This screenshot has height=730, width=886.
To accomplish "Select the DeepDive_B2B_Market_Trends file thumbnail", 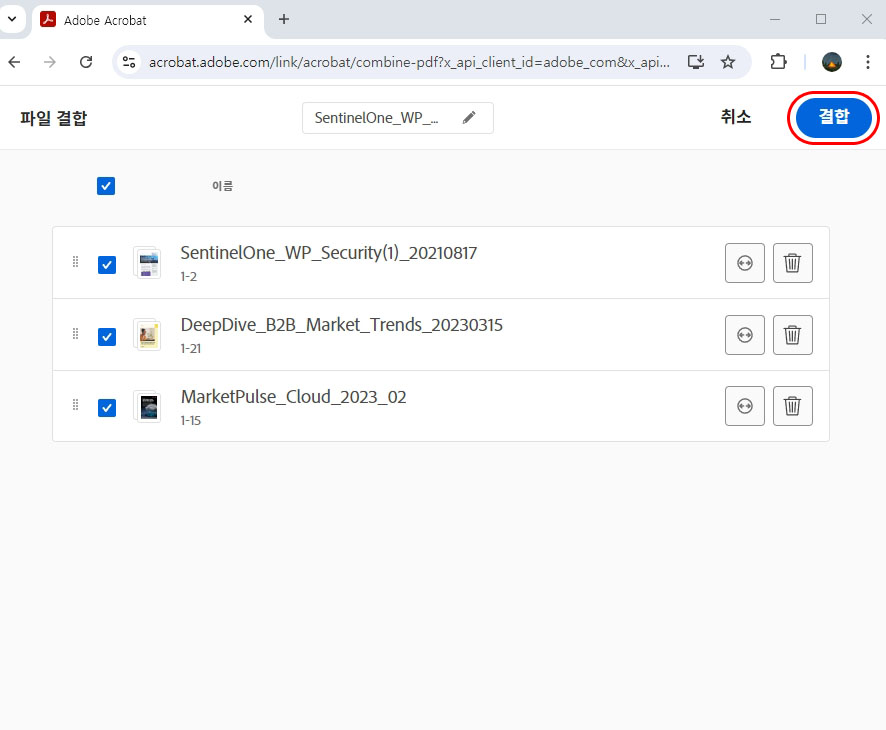I will pos(147,335).
